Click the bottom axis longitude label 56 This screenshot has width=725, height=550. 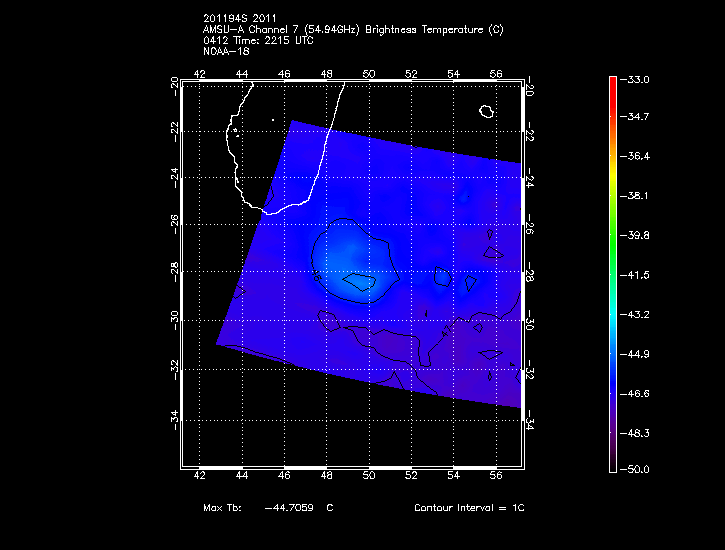click(496, 477)
